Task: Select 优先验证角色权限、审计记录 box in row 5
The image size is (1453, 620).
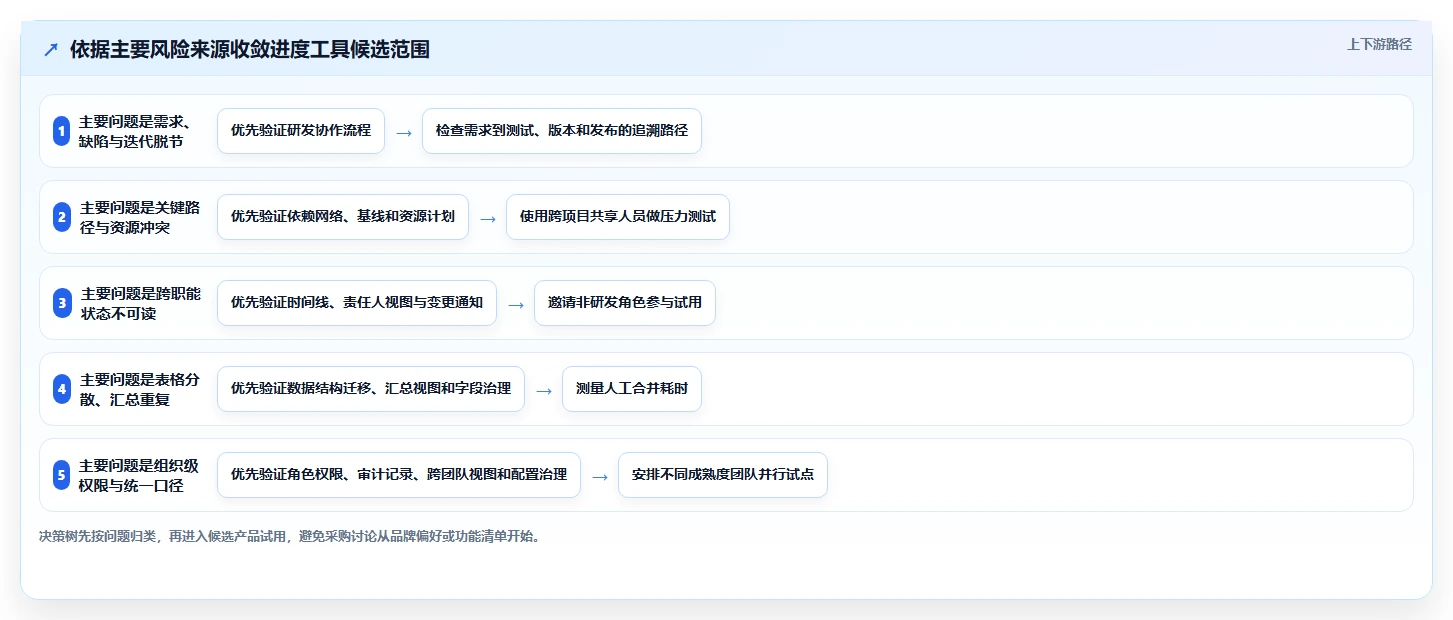Action: pyautogui.click(x=399, y=475)
